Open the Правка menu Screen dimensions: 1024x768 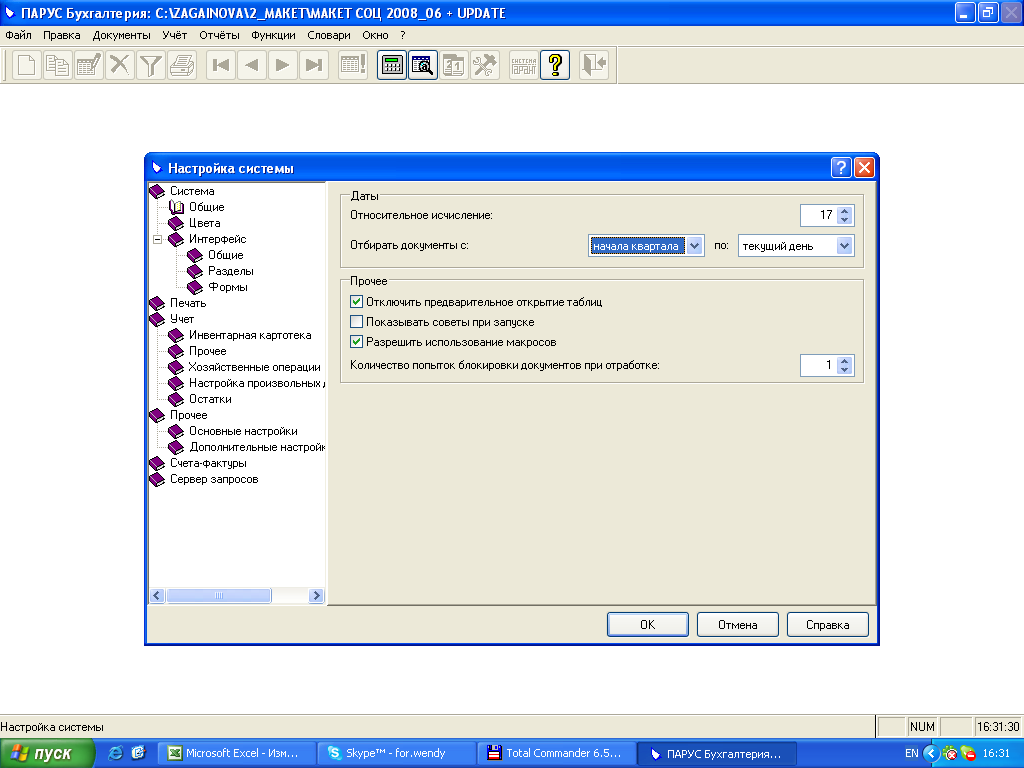tap(61, 35)
